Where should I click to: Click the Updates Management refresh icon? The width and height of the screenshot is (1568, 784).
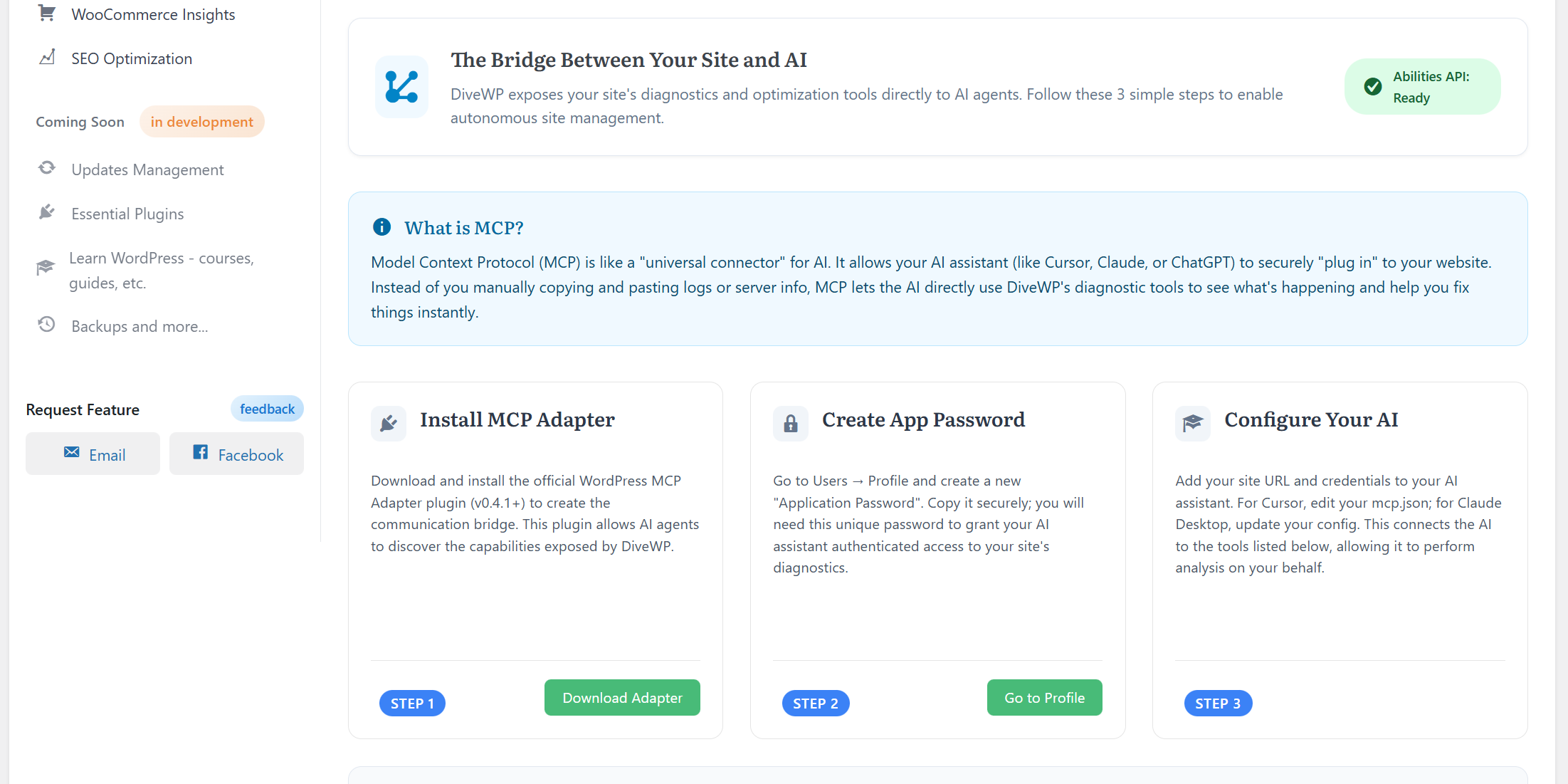pos(47,168)
